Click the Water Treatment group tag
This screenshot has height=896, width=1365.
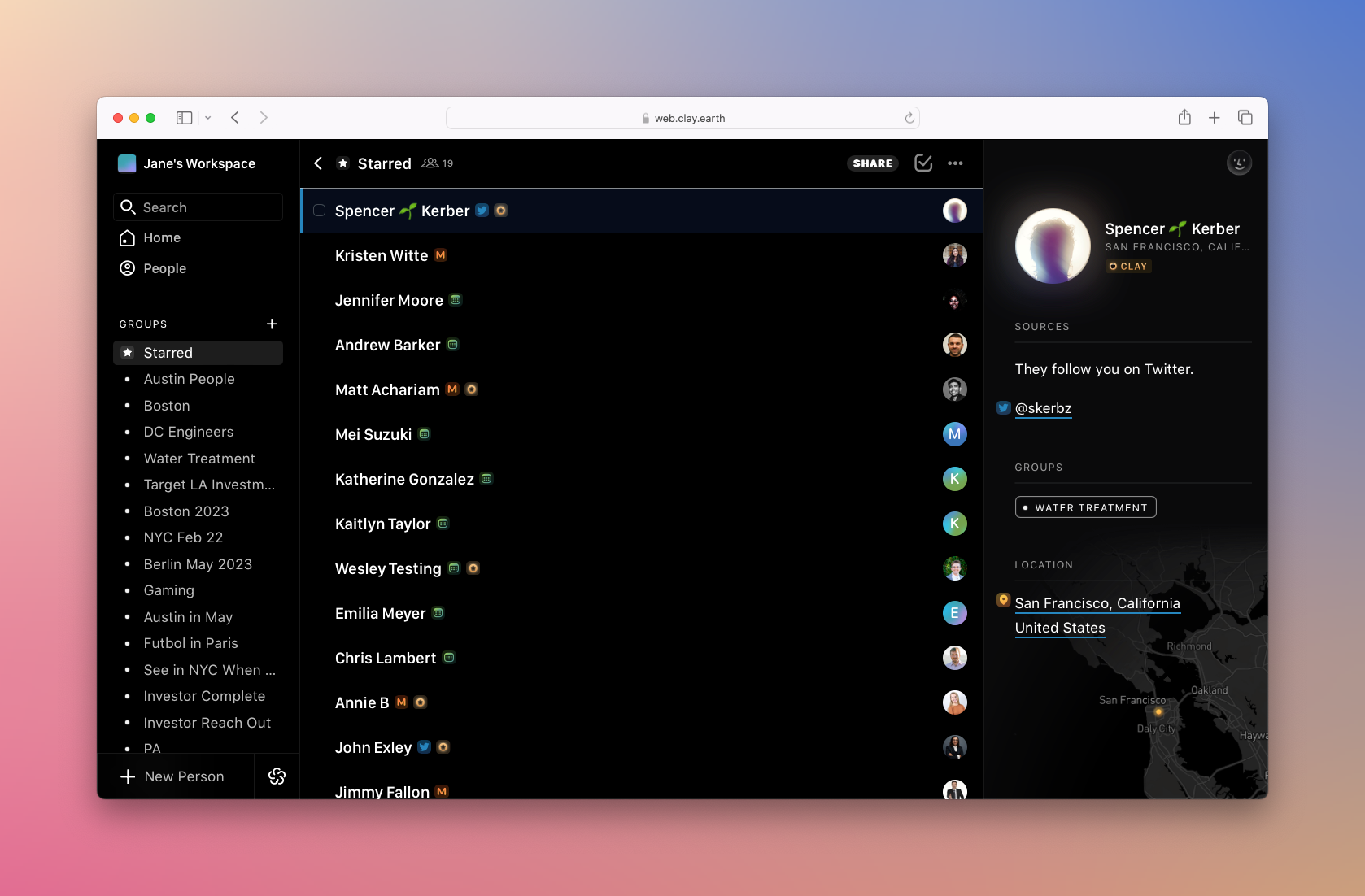click(1085, 507)
